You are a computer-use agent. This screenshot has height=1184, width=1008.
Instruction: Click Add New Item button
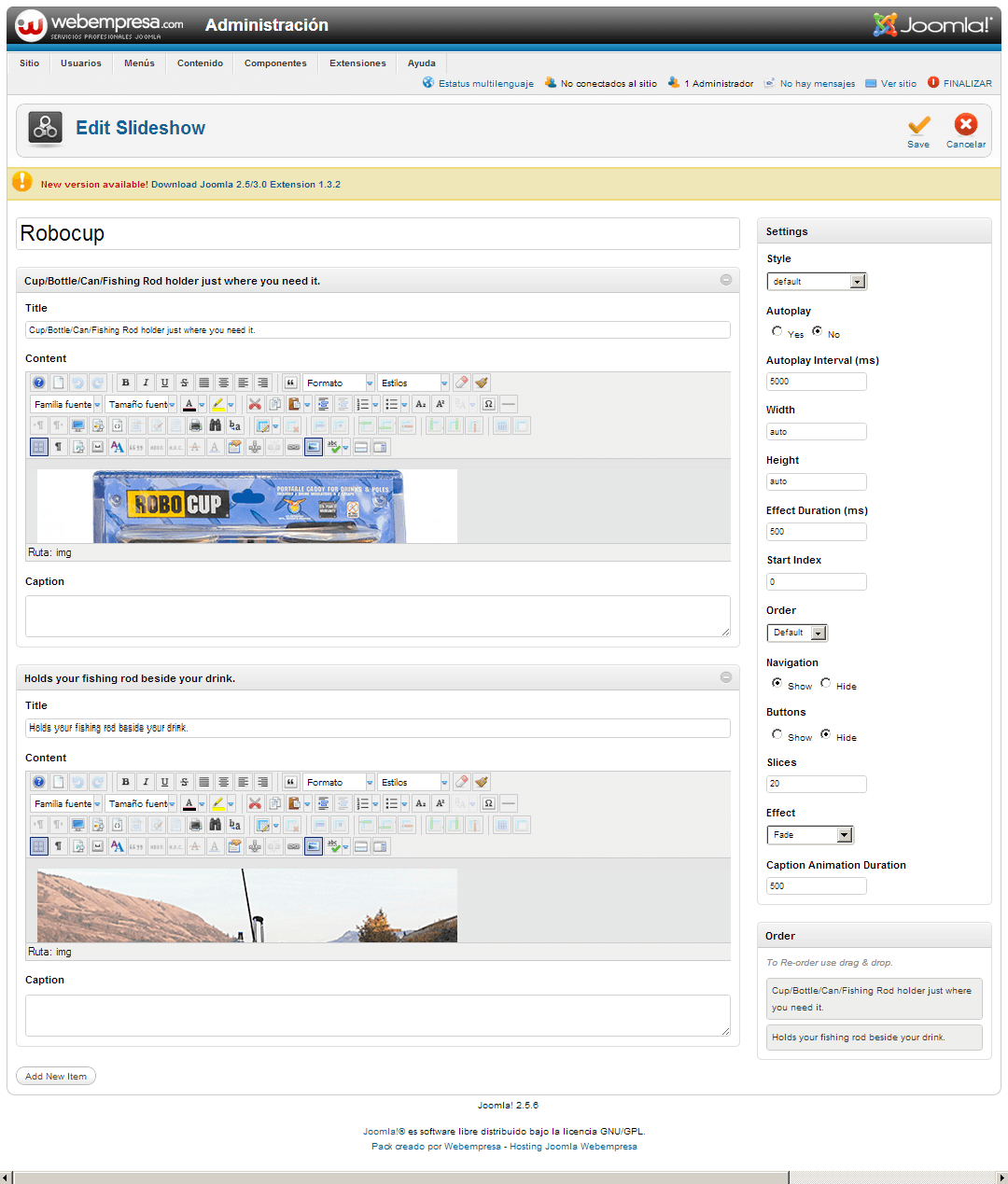[56, 1076]
